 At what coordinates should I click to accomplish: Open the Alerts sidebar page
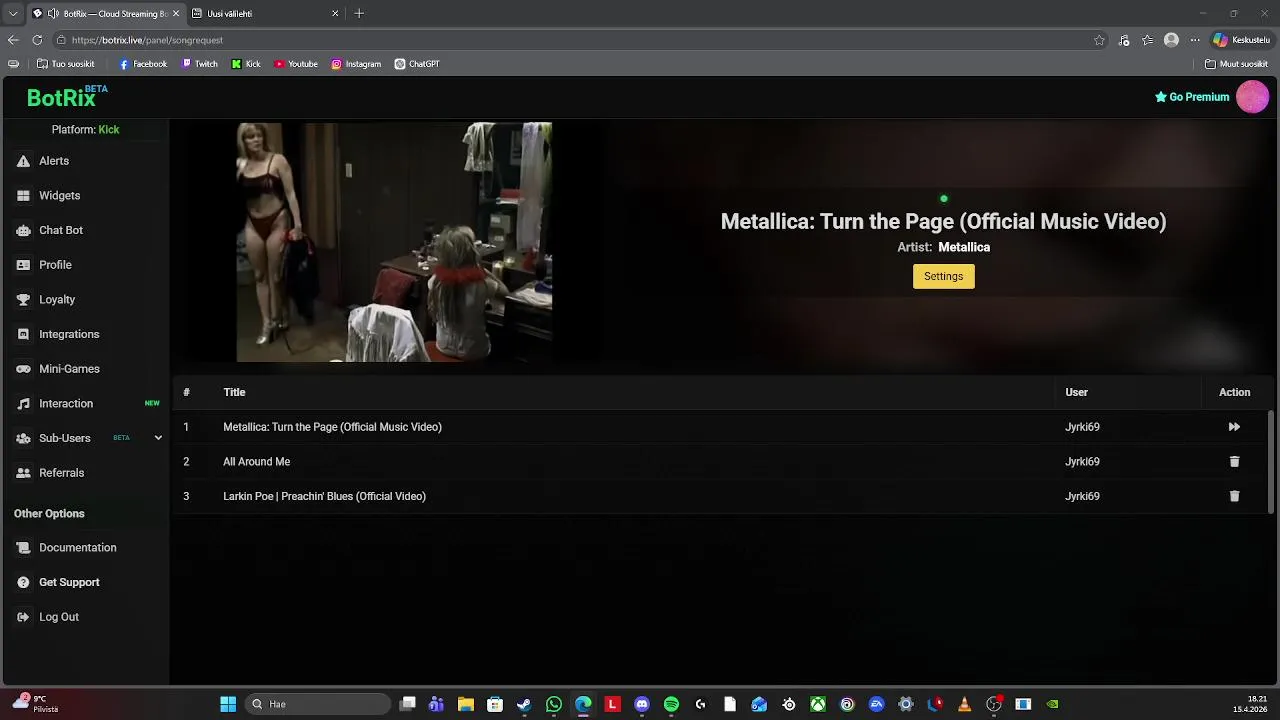point(54,161)
